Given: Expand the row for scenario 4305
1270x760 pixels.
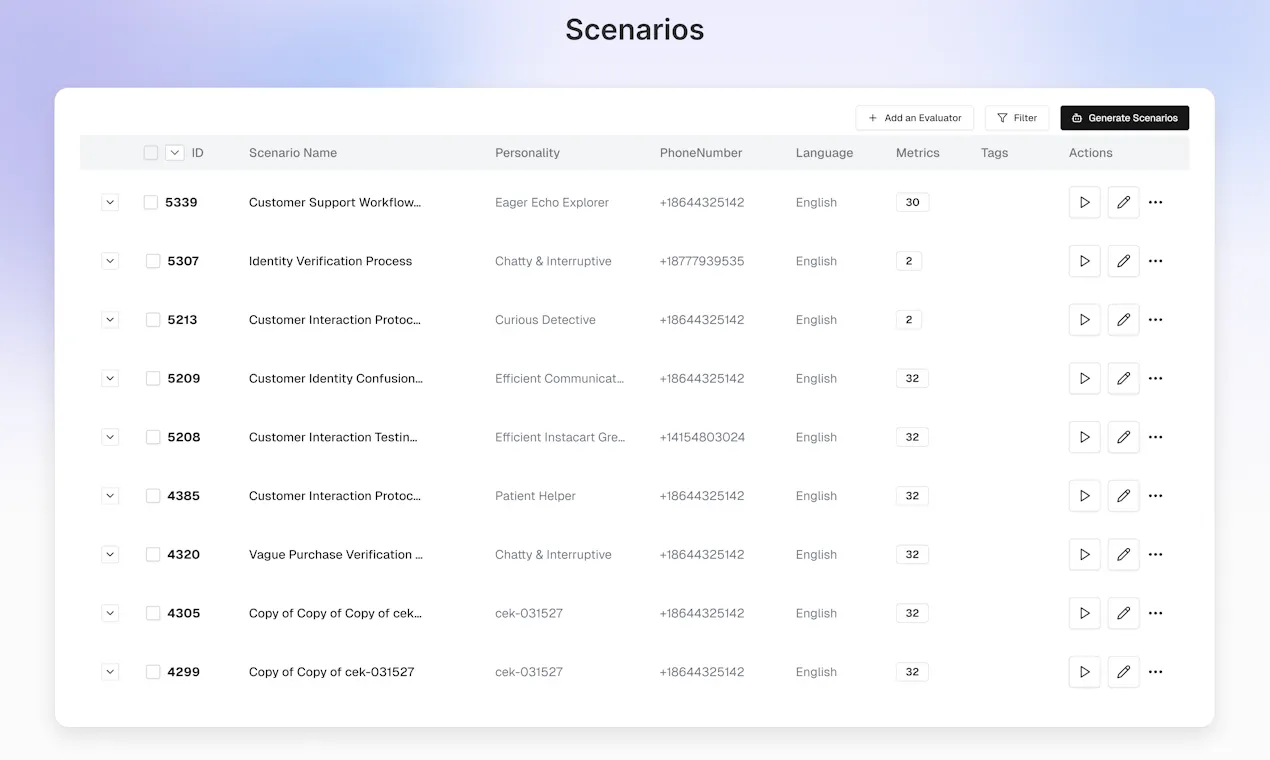Looking at the screenshot, I should (110, 613).
